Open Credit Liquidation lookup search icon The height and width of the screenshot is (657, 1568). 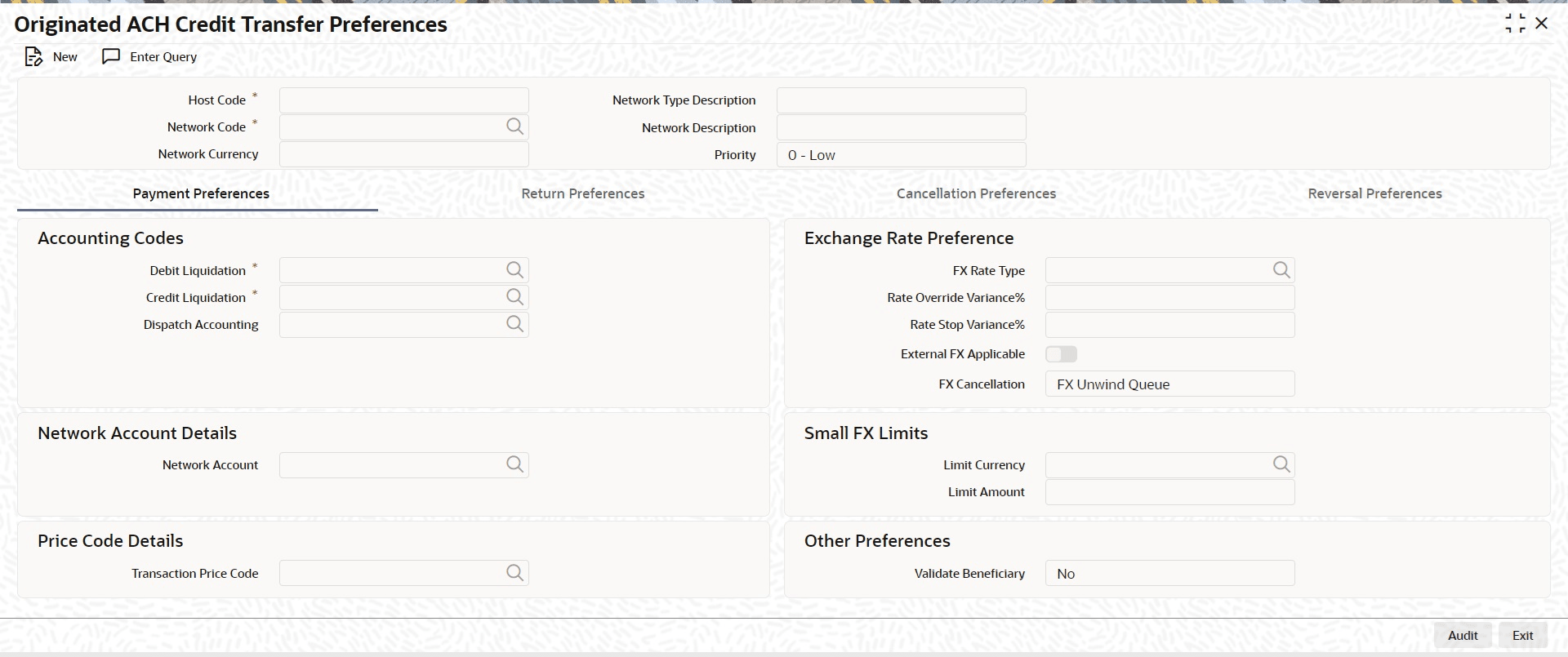click(514, 297)
